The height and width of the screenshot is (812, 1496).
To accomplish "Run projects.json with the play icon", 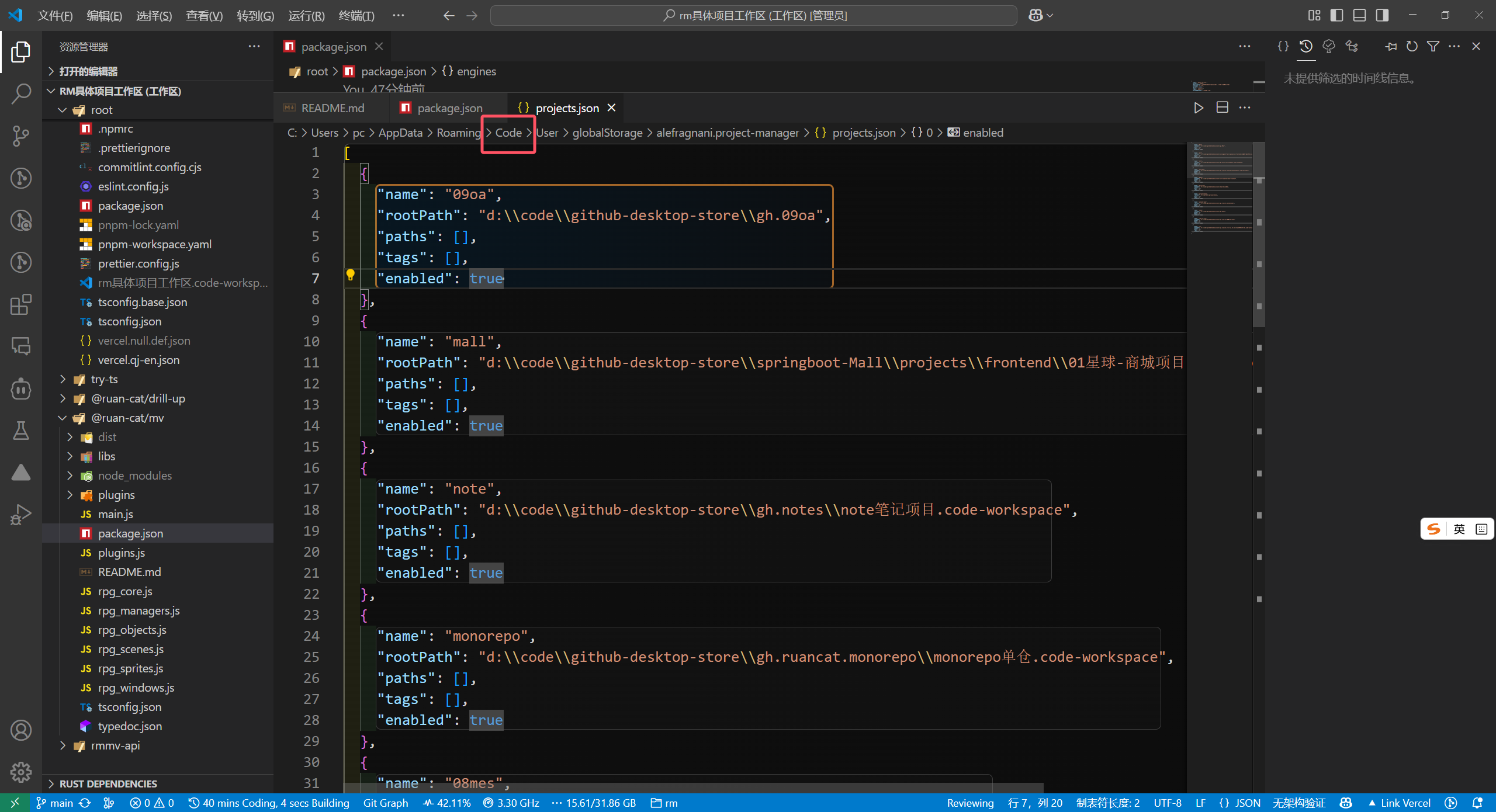I will point(1199,108).
